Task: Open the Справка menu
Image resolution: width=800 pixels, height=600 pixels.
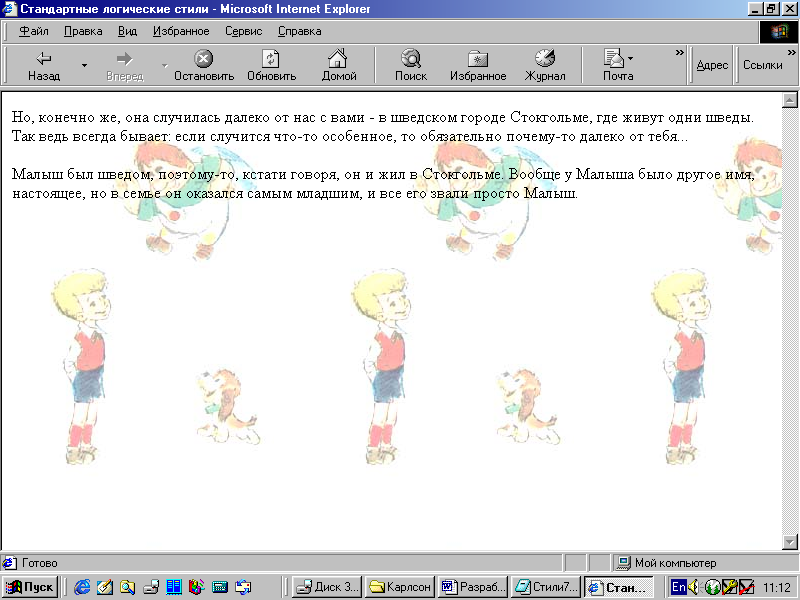Action: (x=299, y=31)
